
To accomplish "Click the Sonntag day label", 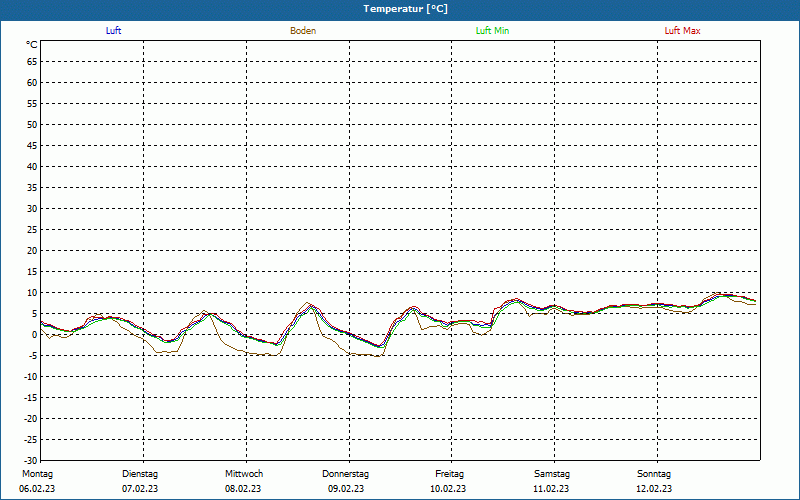I will [654, 474].
